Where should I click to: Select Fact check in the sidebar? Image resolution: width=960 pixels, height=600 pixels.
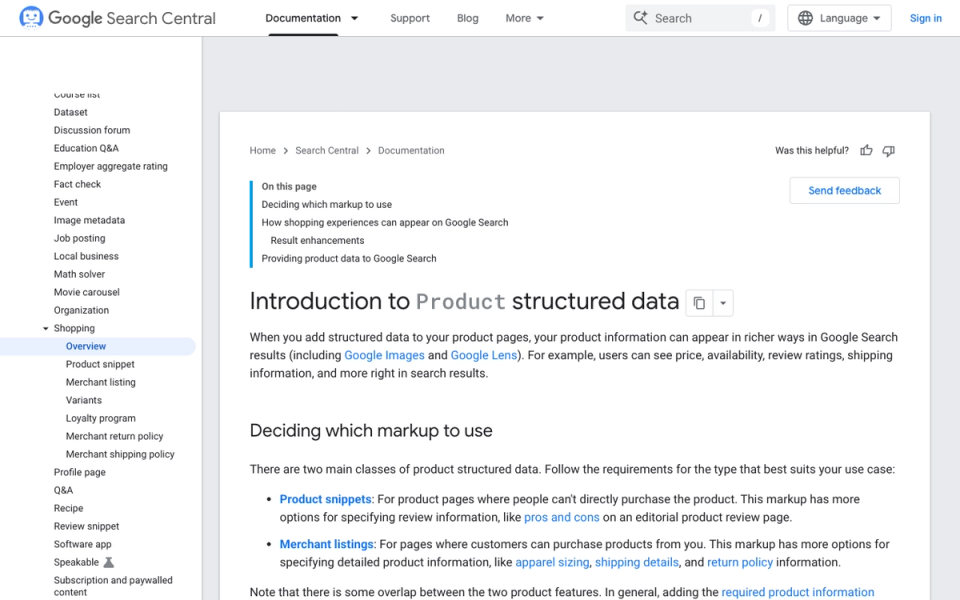click(x=77, y=184)
